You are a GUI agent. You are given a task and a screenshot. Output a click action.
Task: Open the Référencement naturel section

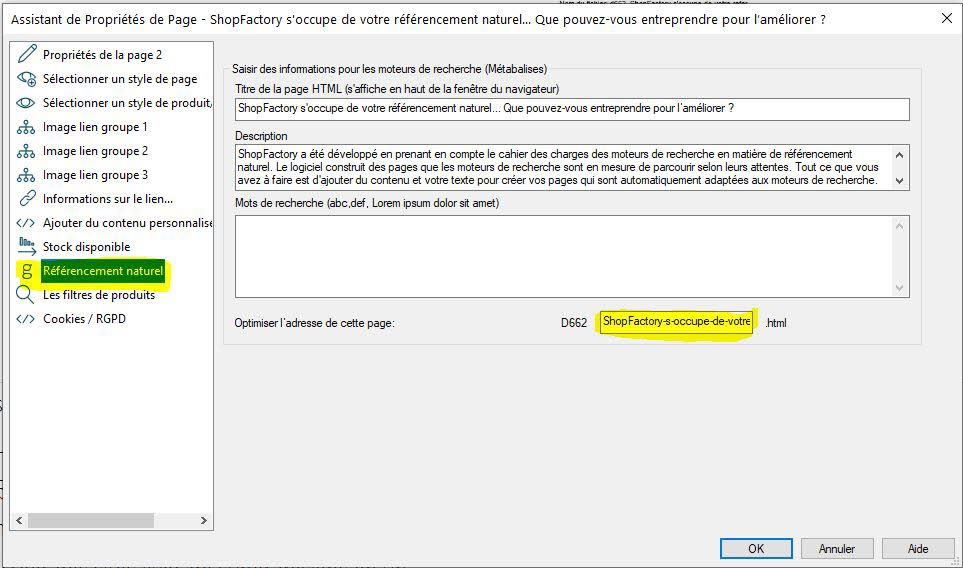coord(102,271)
